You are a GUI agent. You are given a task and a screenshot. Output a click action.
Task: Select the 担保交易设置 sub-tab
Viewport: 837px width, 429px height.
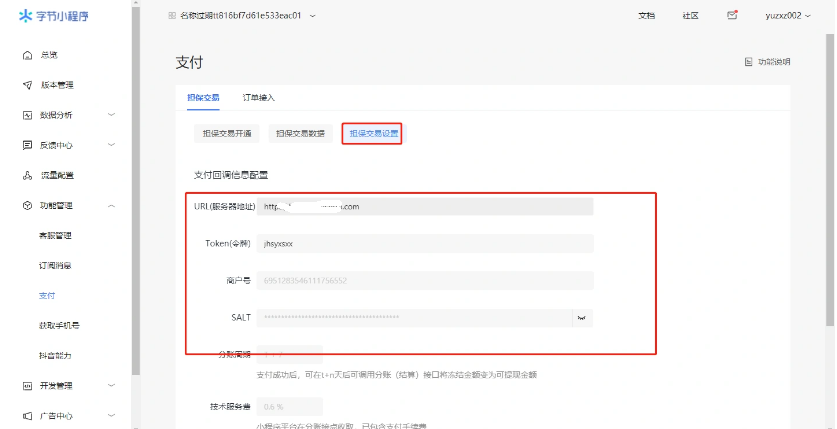pos(374,133)
